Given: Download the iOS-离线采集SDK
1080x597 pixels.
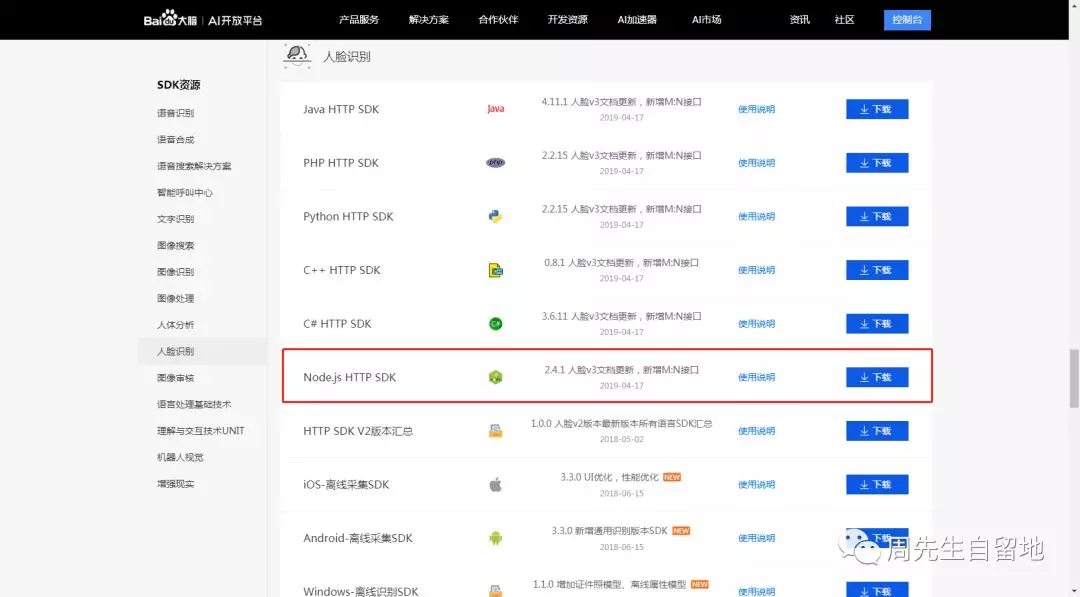Looking at the screenshot, I should tap(877, 485).
